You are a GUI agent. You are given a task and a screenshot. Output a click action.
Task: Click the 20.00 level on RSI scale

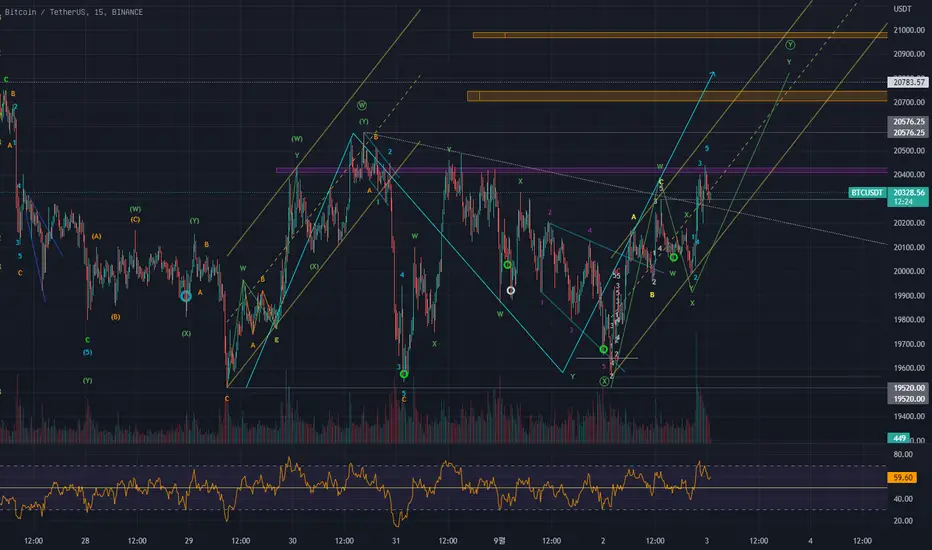(903, 521)
